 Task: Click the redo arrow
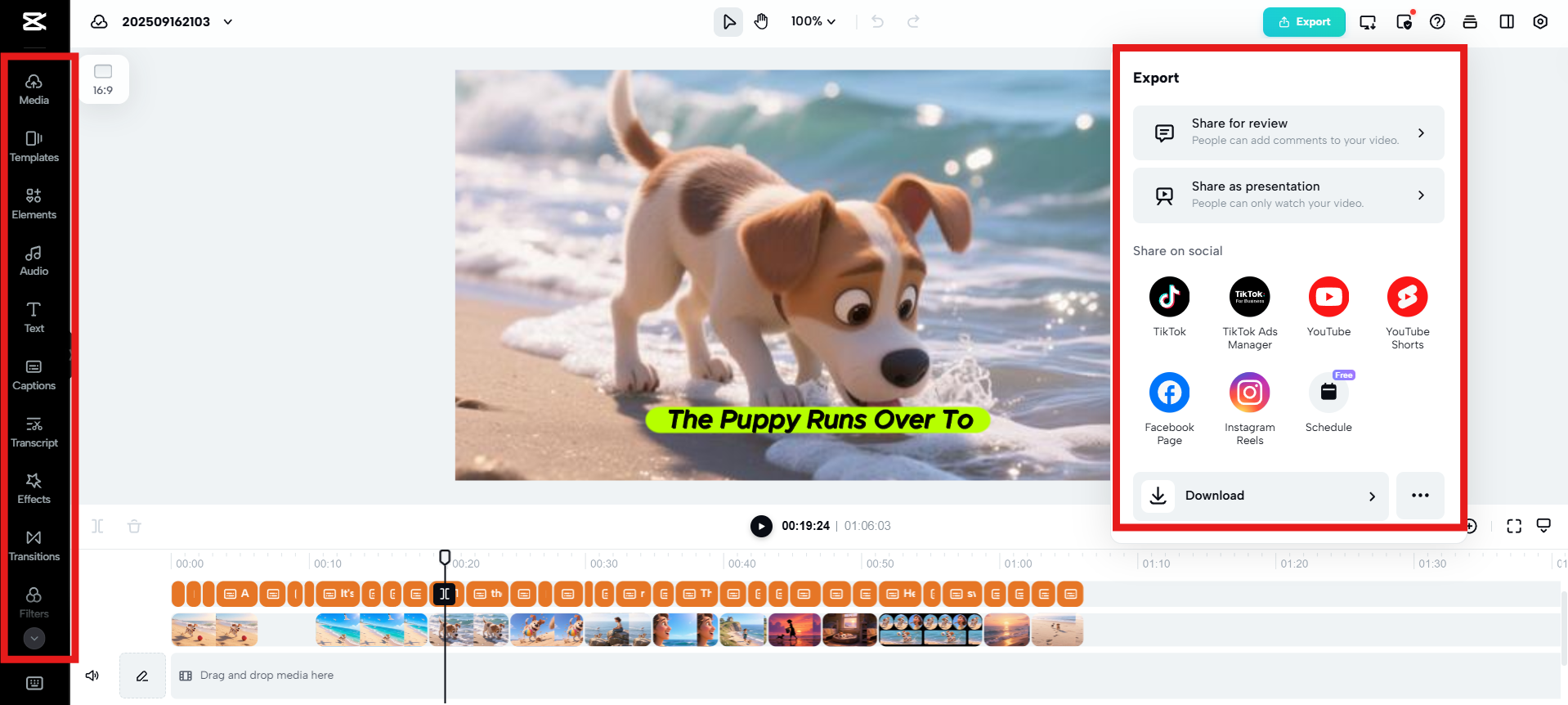[x=913, y=21]
